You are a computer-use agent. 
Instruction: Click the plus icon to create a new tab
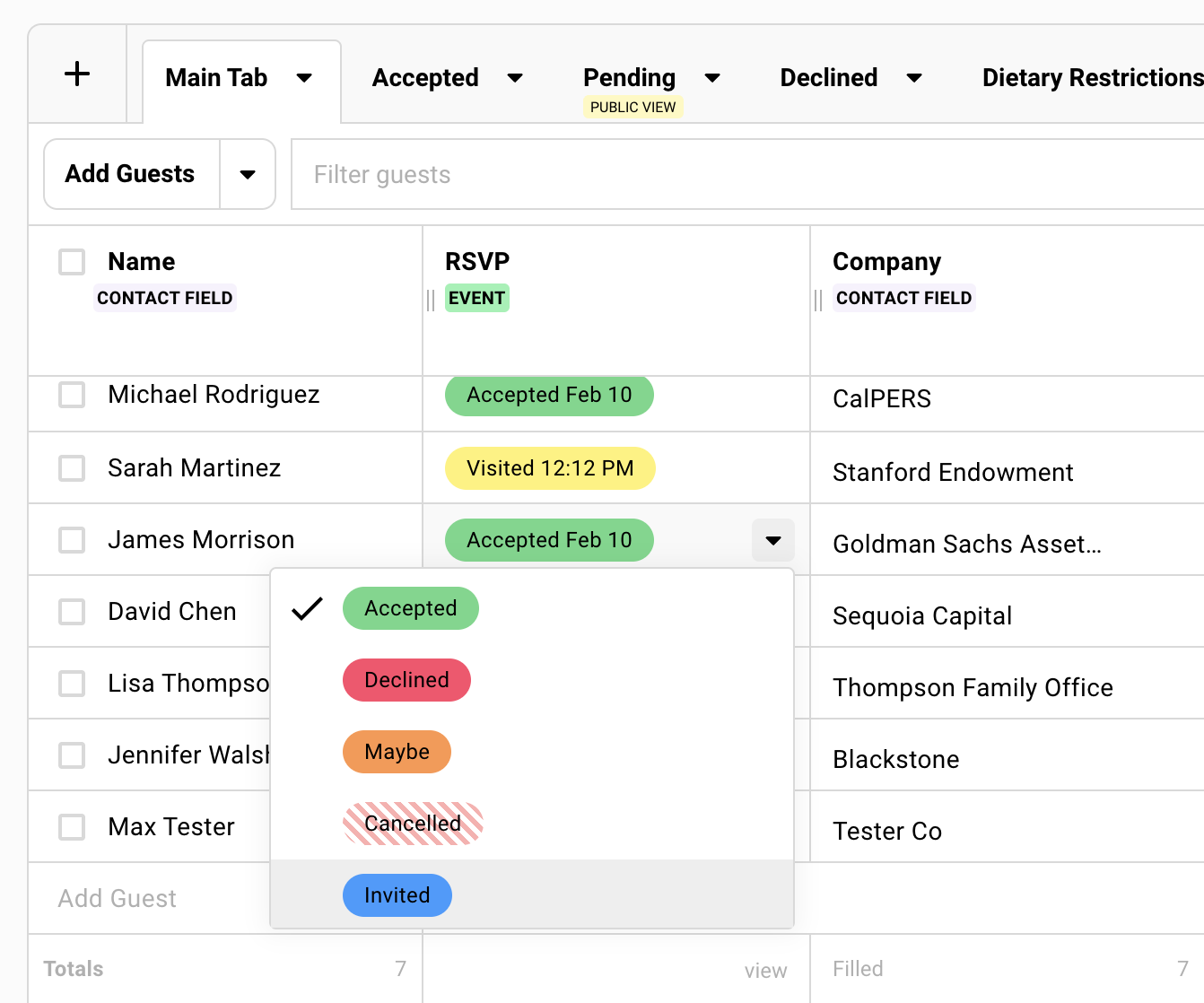click(x=77, y=74)
